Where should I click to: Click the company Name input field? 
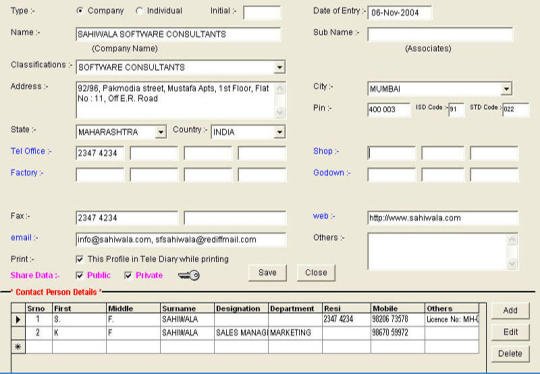coord(178,34)
